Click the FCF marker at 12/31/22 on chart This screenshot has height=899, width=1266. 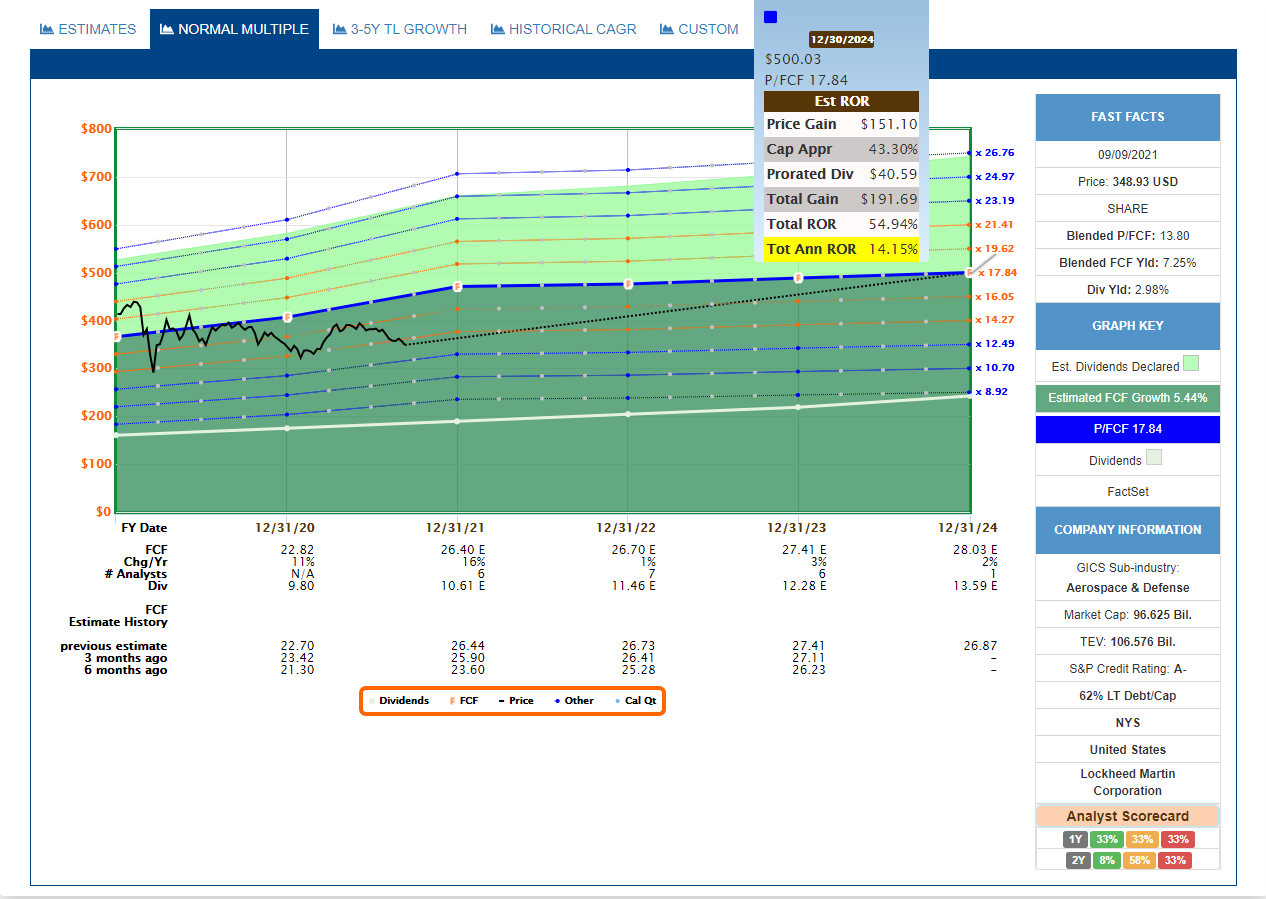(628, 284)
